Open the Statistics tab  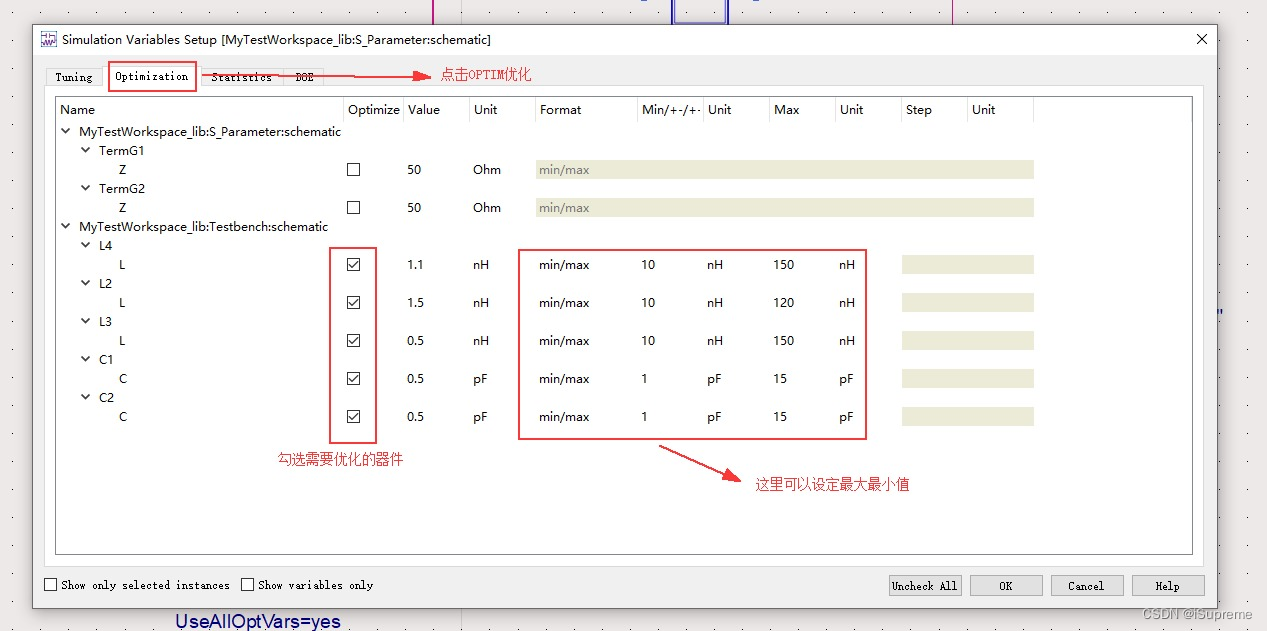coord(241,77)
